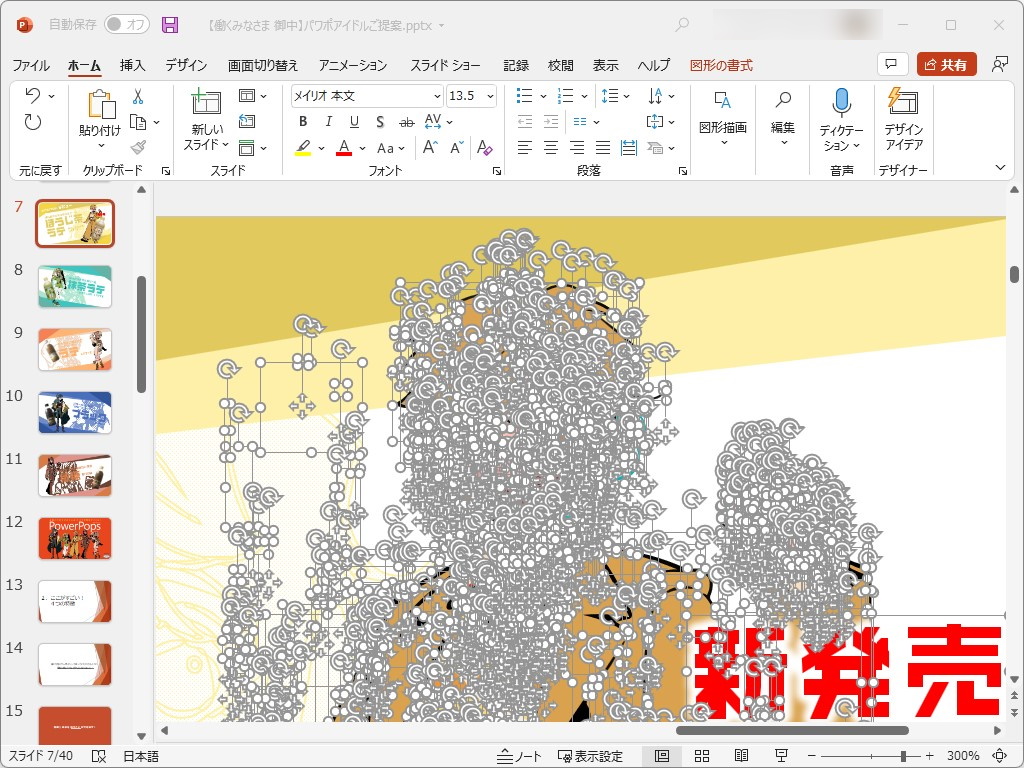
Task: Switch to the 挿入 ribbon tab
Action: [131, 64]
